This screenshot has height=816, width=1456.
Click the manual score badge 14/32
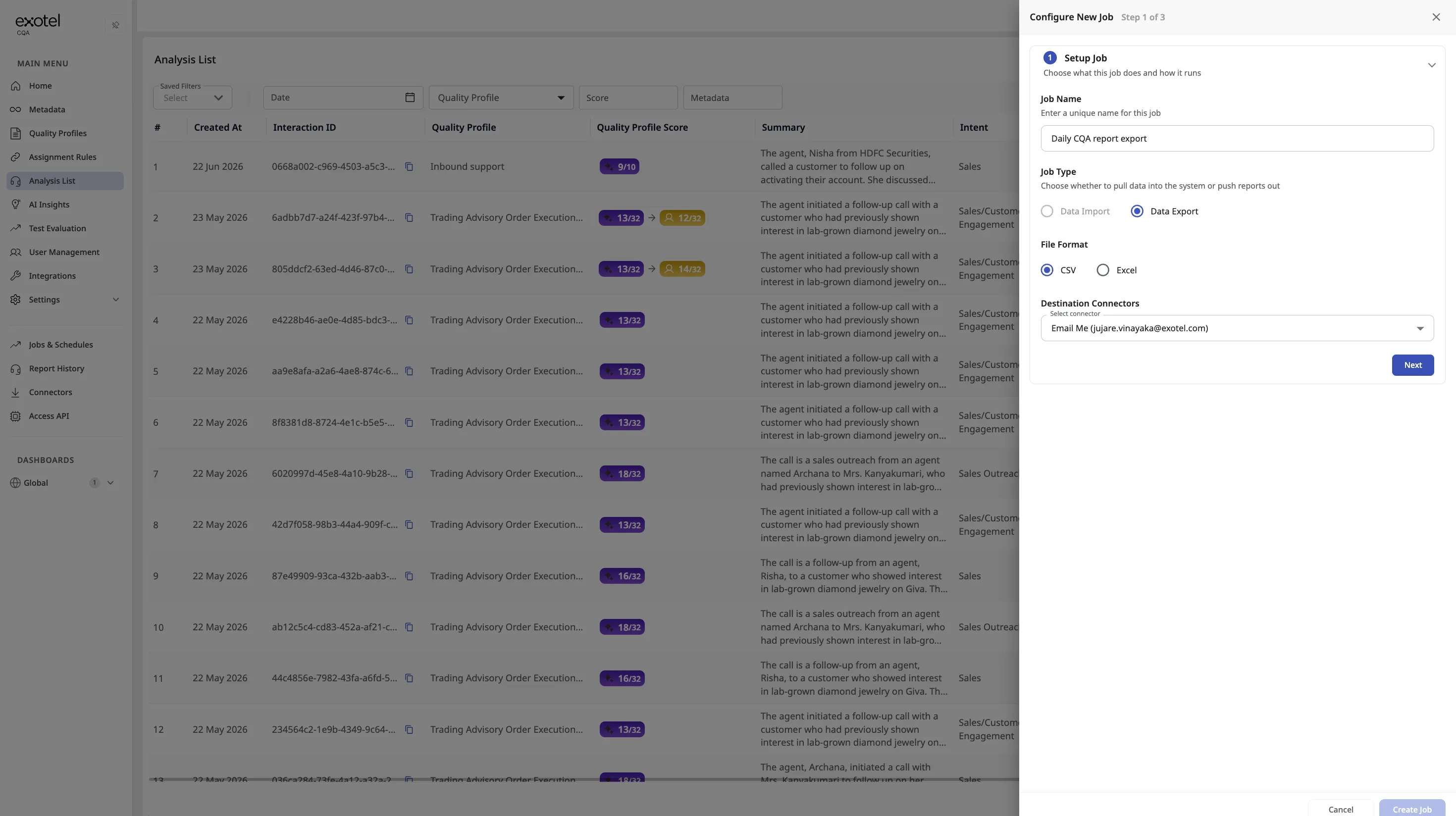click(x=682, y=269)
